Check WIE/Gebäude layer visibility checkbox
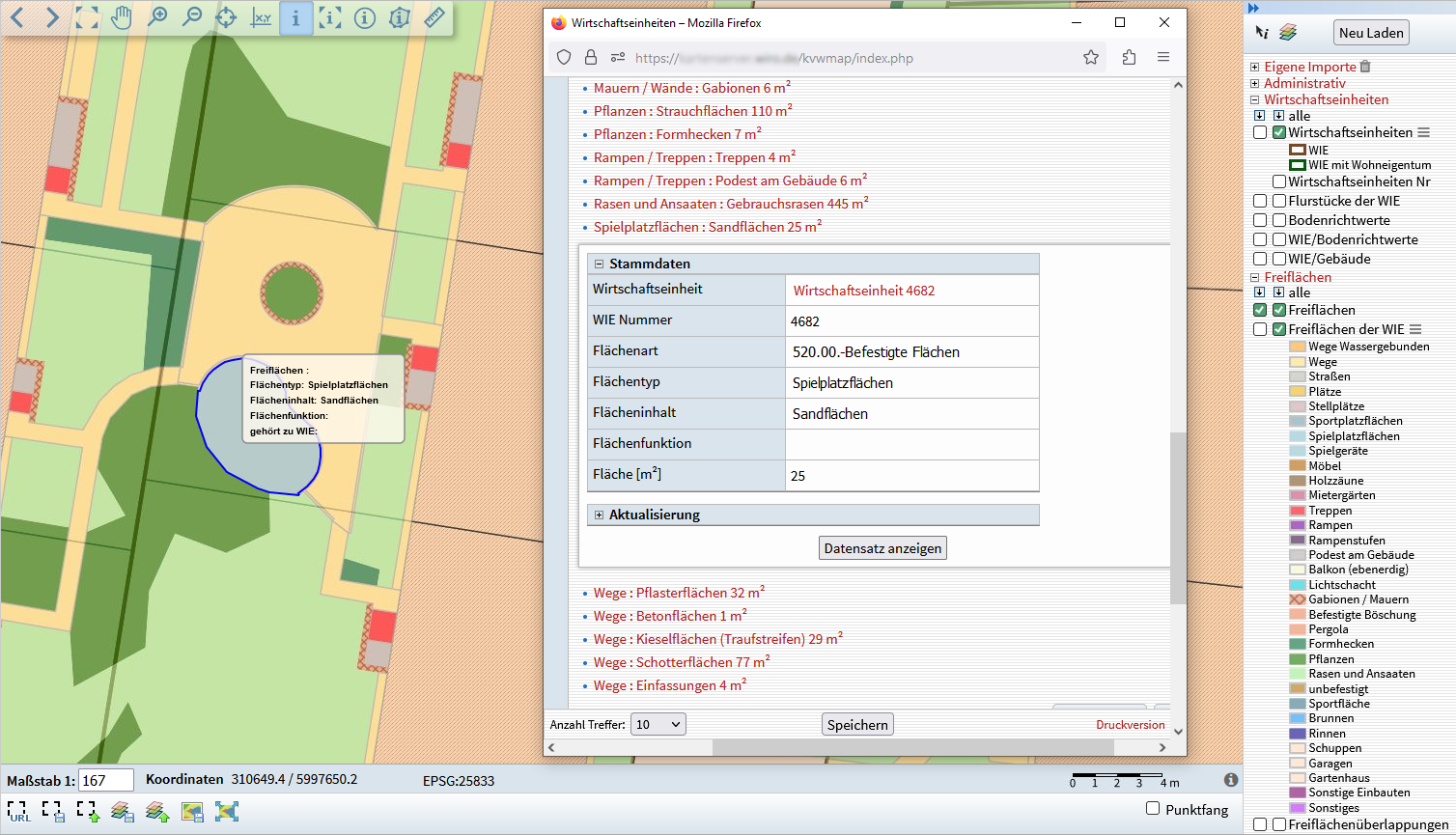This screenshot has width=1456, height=835. point(1279,259)
